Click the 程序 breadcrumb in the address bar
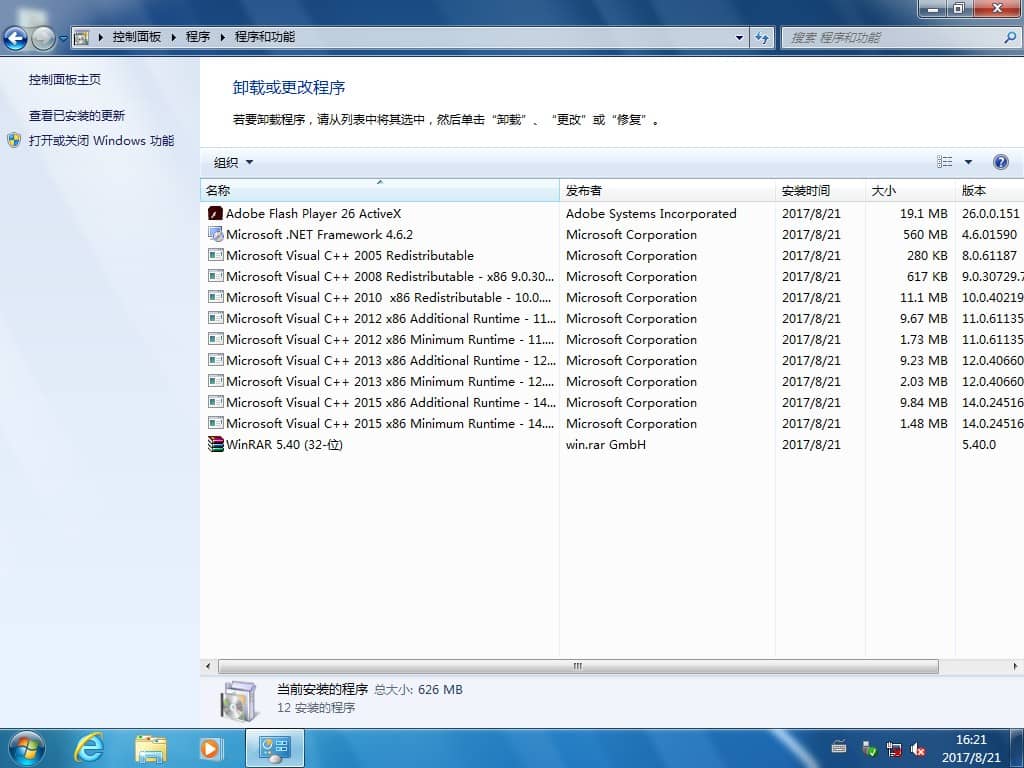 coord(198,37)
